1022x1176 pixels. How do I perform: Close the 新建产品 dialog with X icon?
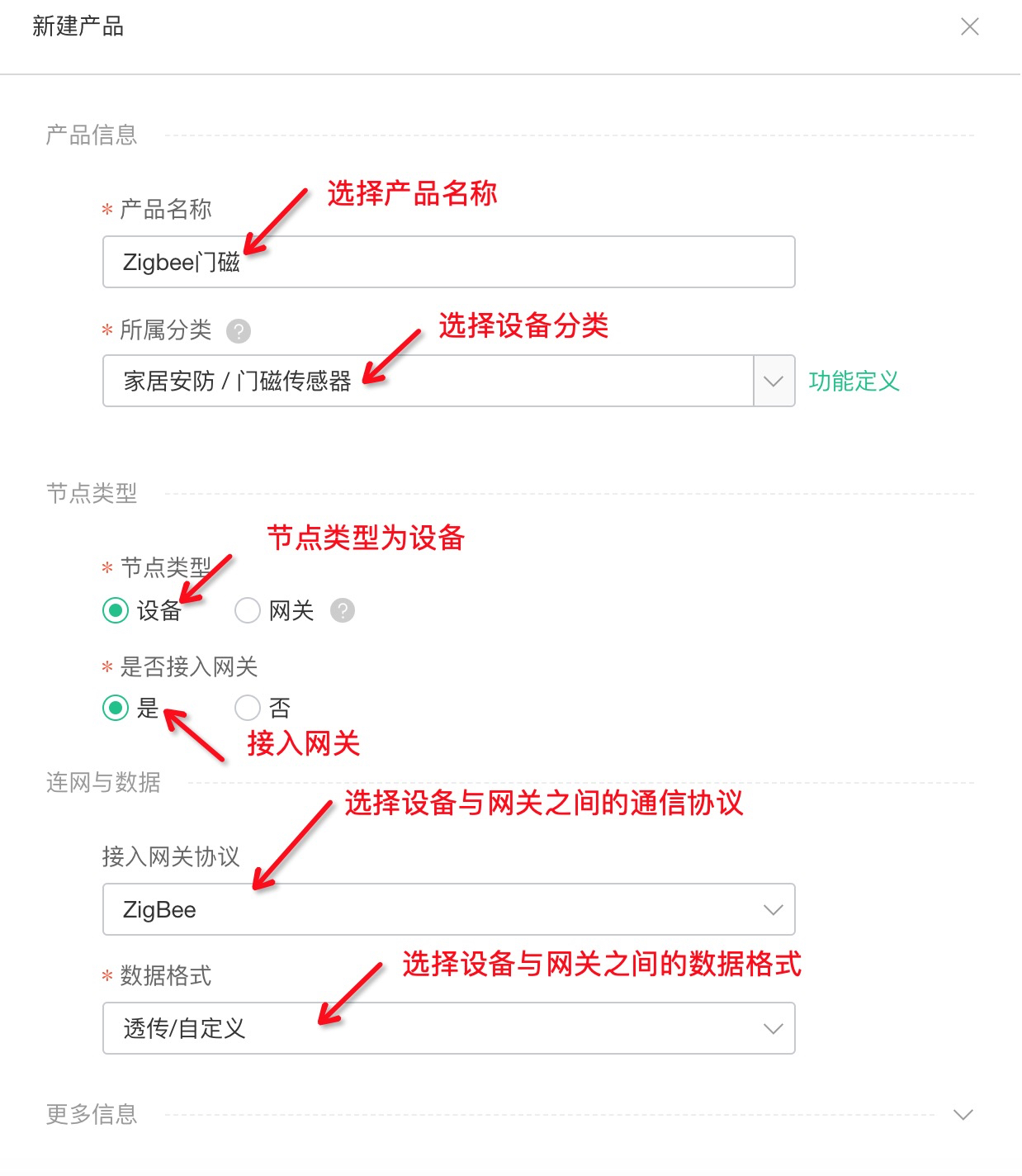970,26
